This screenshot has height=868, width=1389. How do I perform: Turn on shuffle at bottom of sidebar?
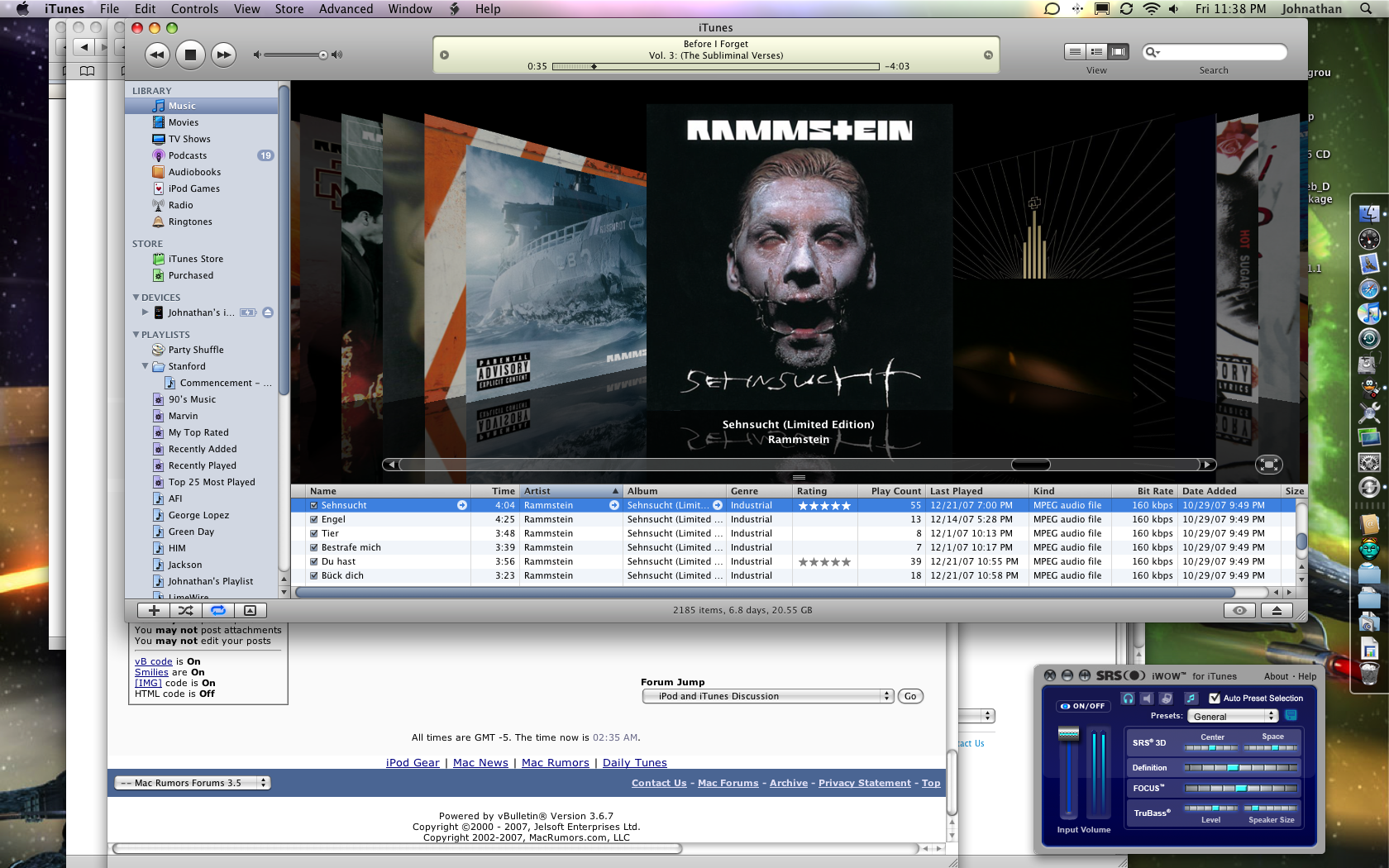[x=186, y=610]
